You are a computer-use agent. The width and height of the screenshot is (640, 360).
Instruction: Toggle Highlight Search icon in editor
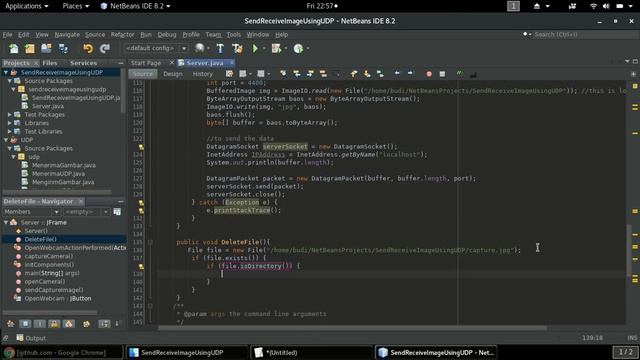coord(323,74)
